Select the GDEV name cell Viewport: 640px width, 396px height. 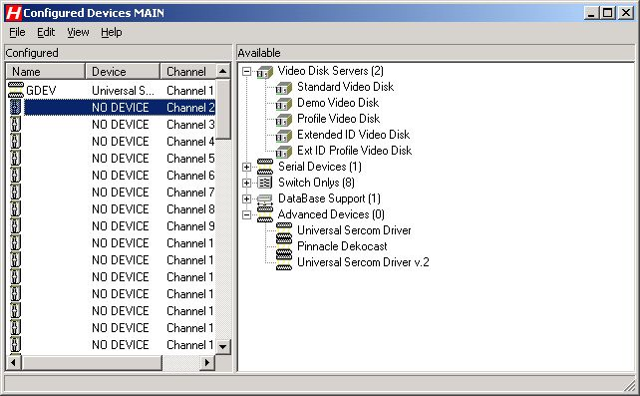coord(41,91)
